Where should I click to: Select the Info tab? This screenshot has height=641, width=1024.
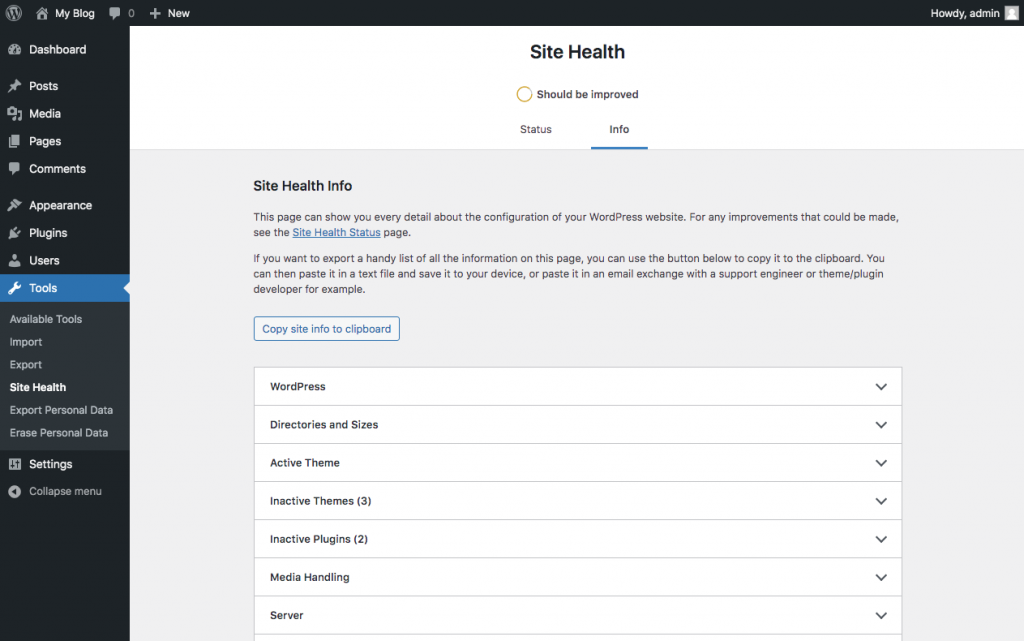[619, 129]
